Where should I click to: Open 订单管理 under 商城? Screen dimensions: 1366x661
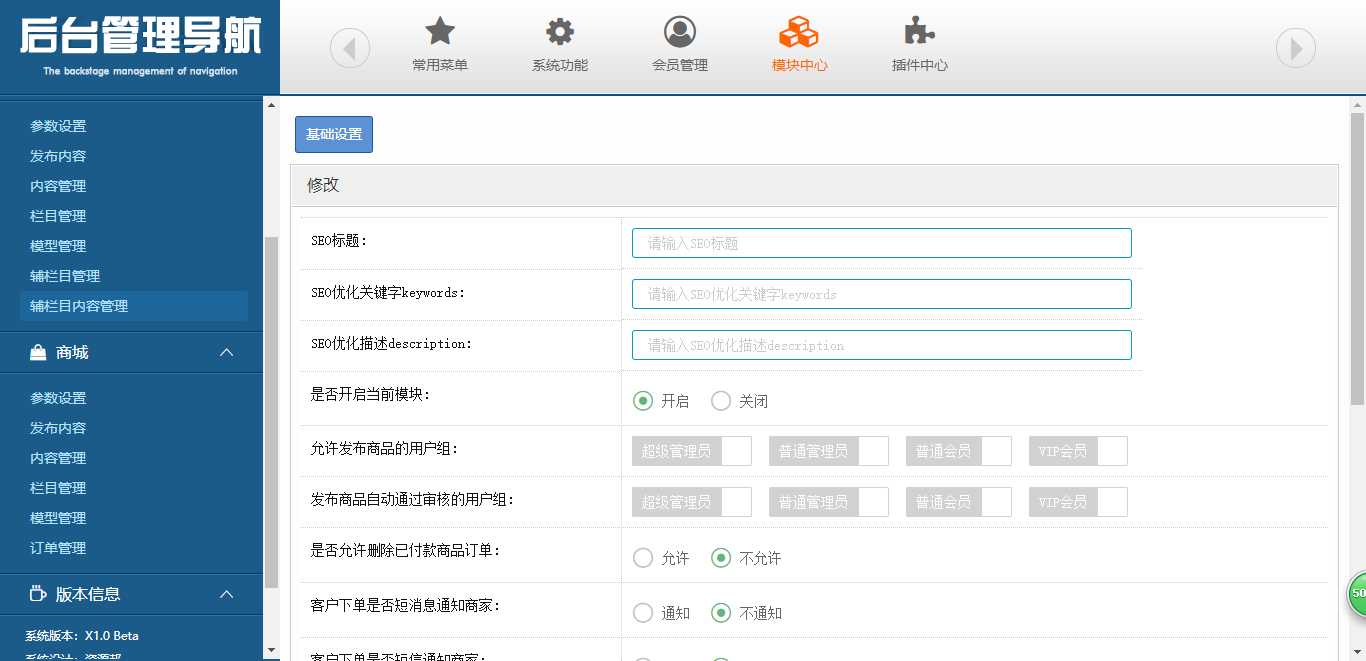(58, 548)
